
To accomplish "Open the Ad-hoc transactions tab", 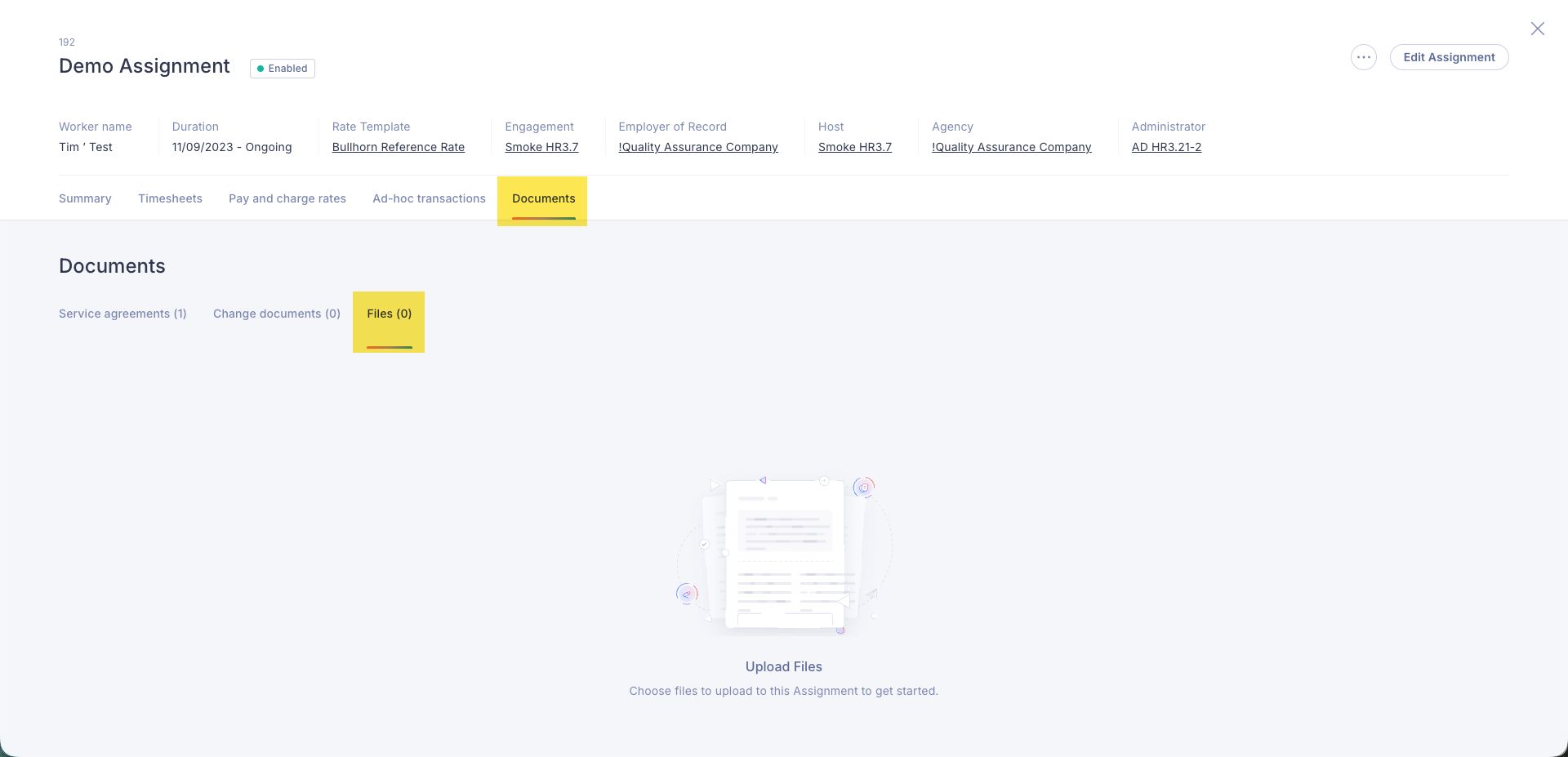I will (x=429, y=198).
